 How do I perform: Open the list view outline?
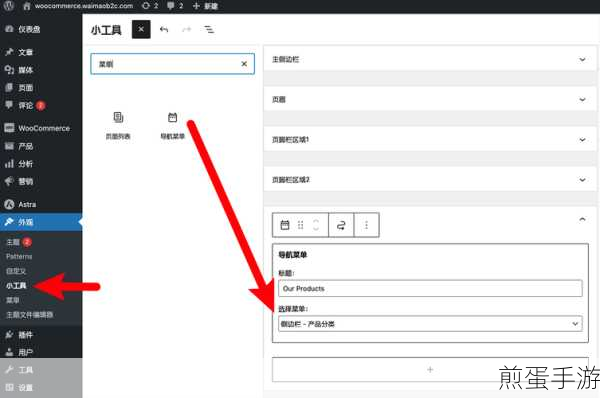pos(209,29)
